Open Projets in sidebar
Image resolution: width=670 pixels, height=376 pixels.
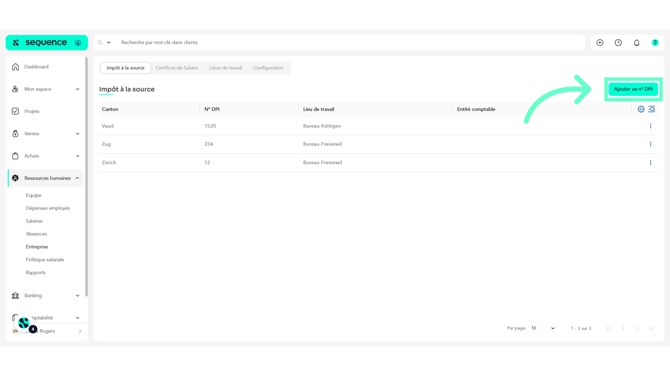32,111
